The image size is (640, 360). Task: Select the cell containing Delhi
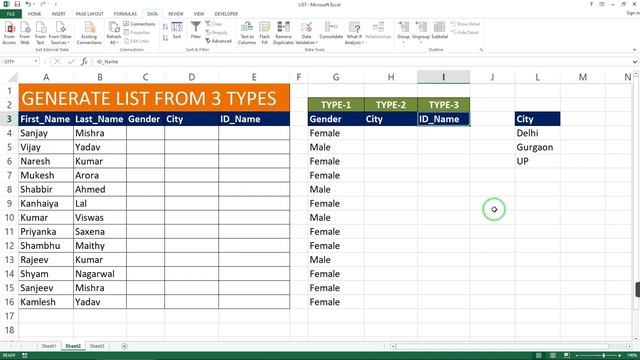coord(538,133)
